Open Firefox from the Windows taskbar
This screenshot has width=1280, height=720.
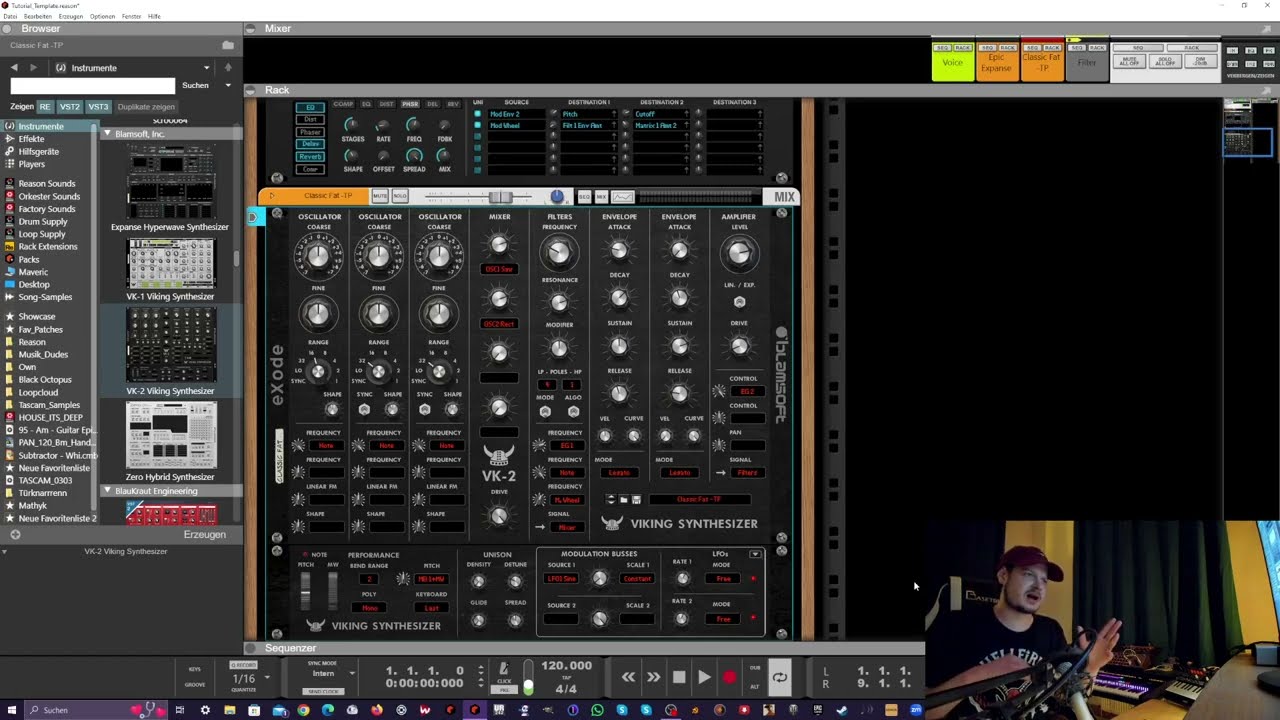pos(376,710)
